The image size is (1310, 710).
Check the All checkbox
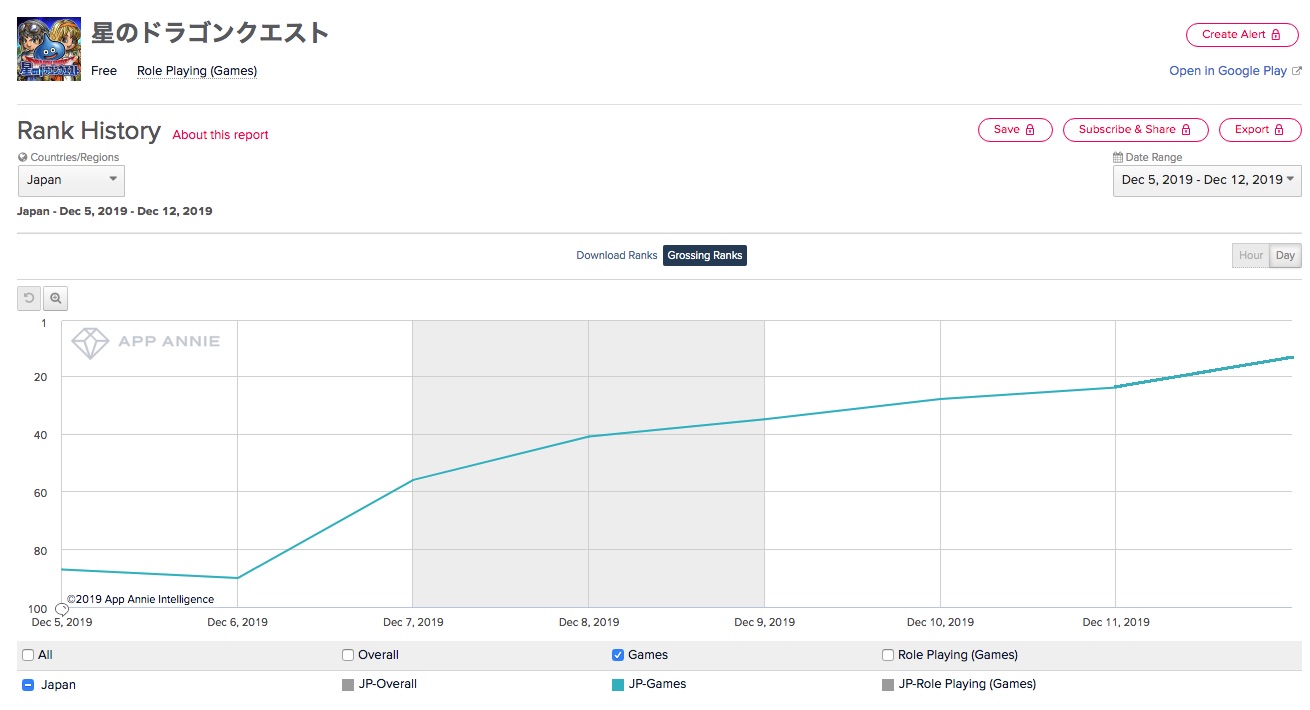click(28, 655)
